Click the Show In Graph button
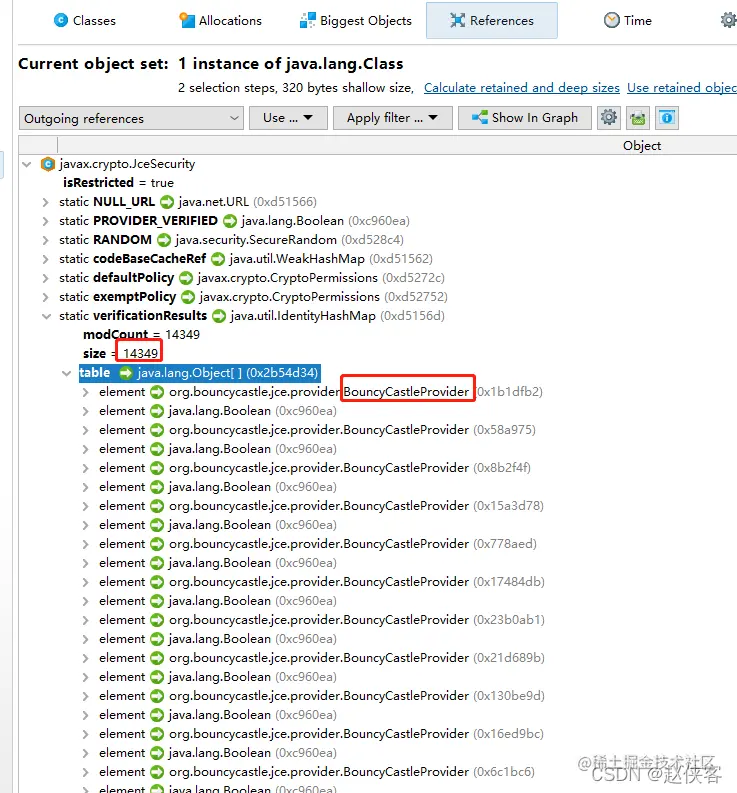The image size is (737, 793). (x=525, y=118)
